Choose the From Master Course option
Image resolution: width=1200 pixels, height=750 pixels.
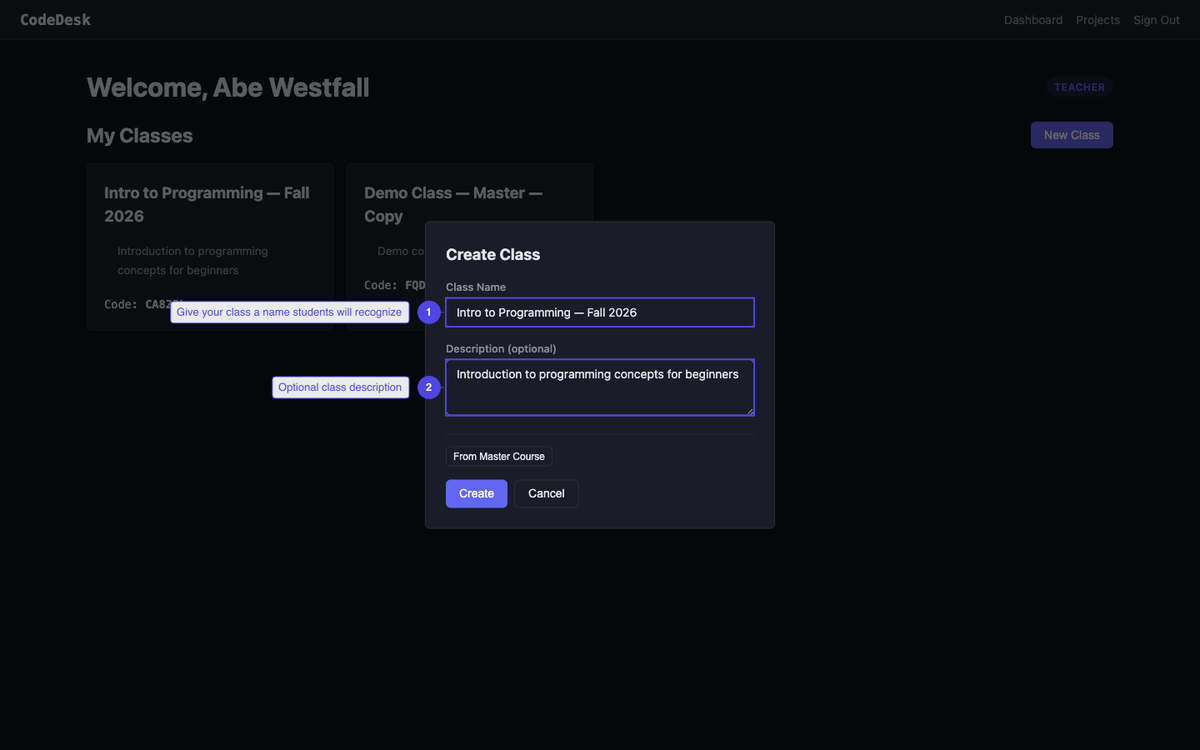pos(499,457)
